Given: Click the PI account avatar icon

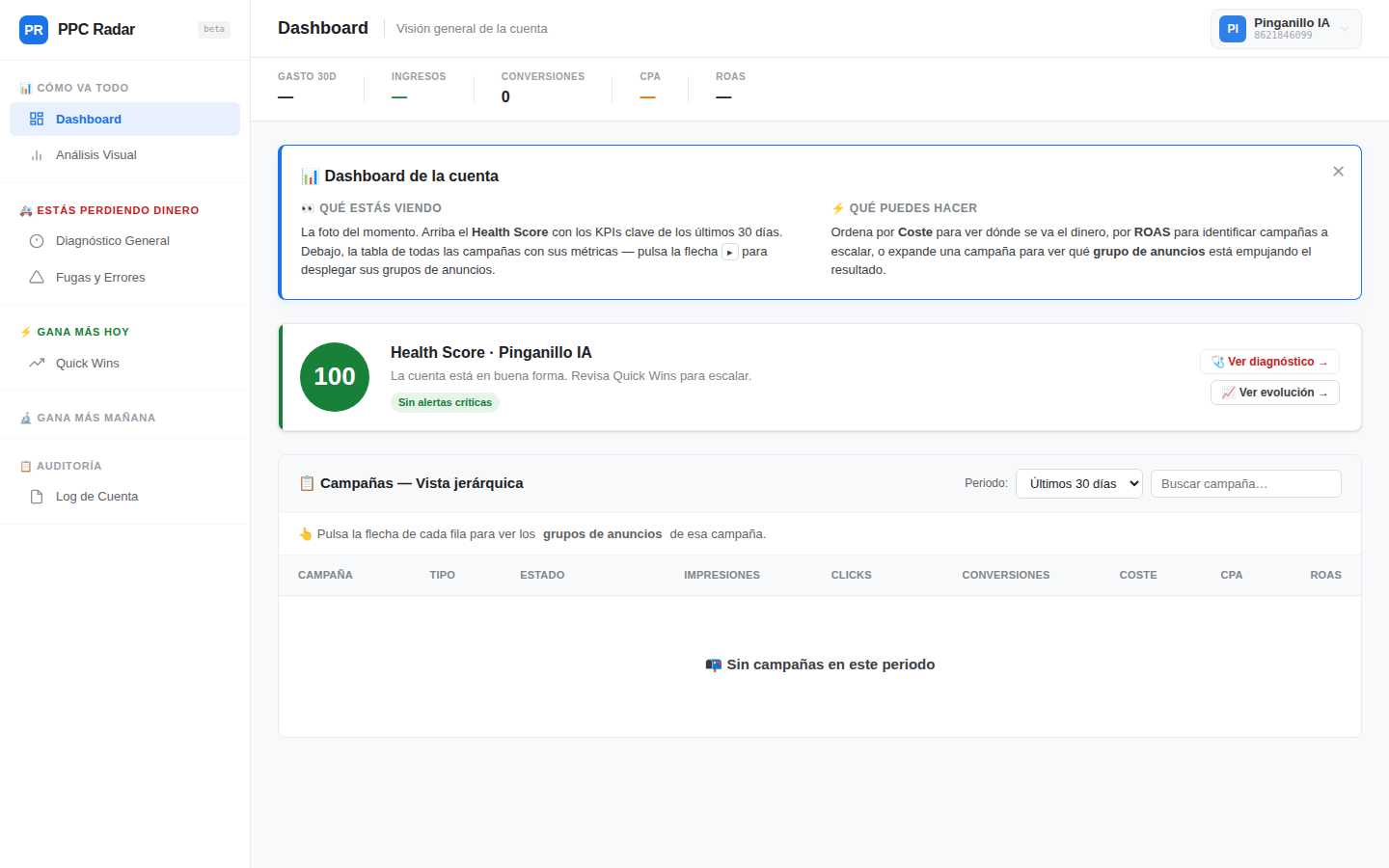Looking at the screenshot, I should 1233,29.
